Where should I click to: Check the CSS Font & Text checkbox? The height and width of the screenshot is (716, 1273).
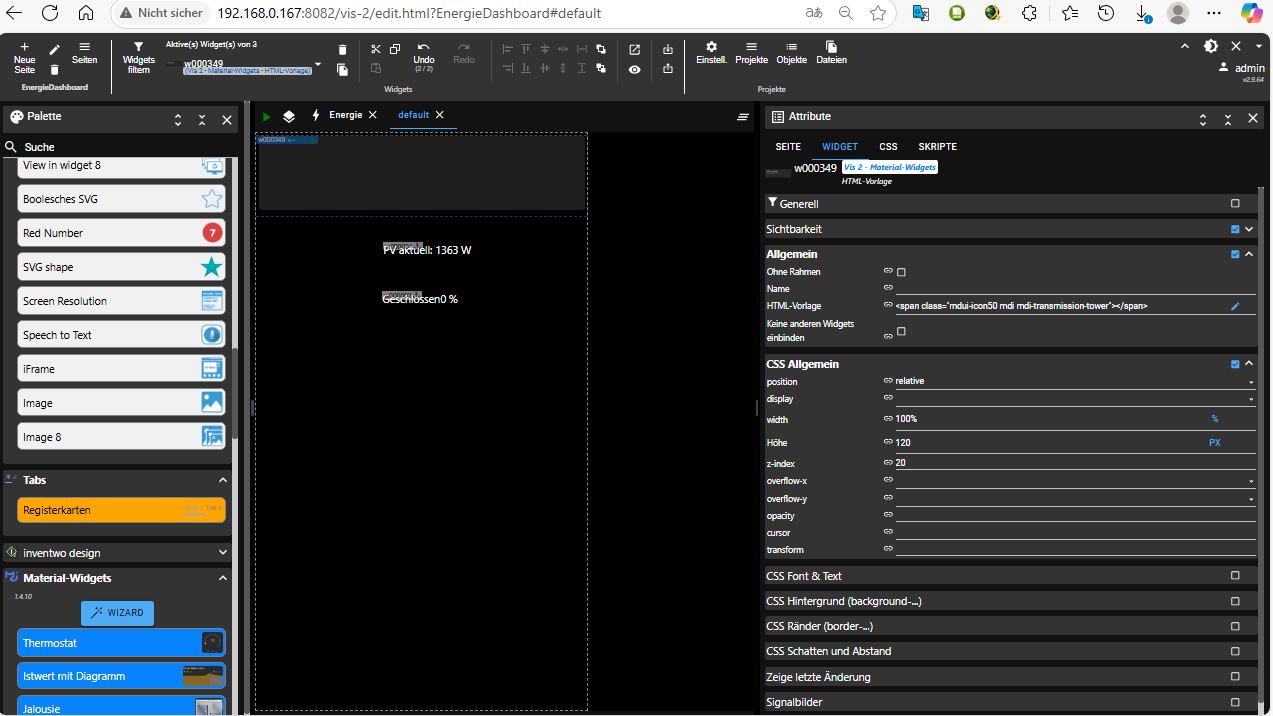click(x=1235, y=576)
